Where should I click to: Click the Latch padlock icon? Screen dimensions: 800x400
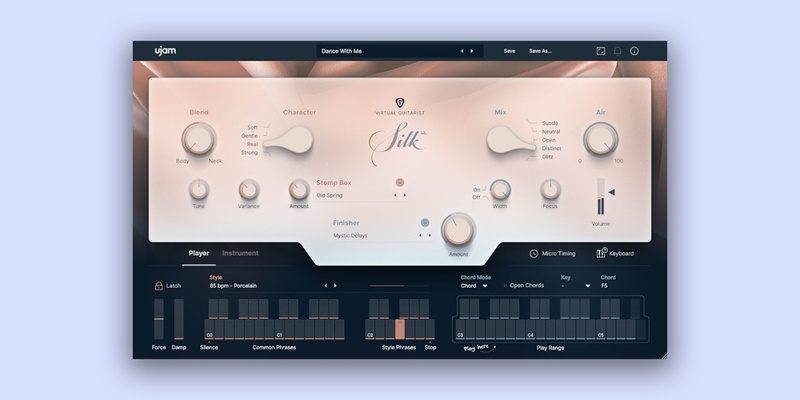pos(159,286)
